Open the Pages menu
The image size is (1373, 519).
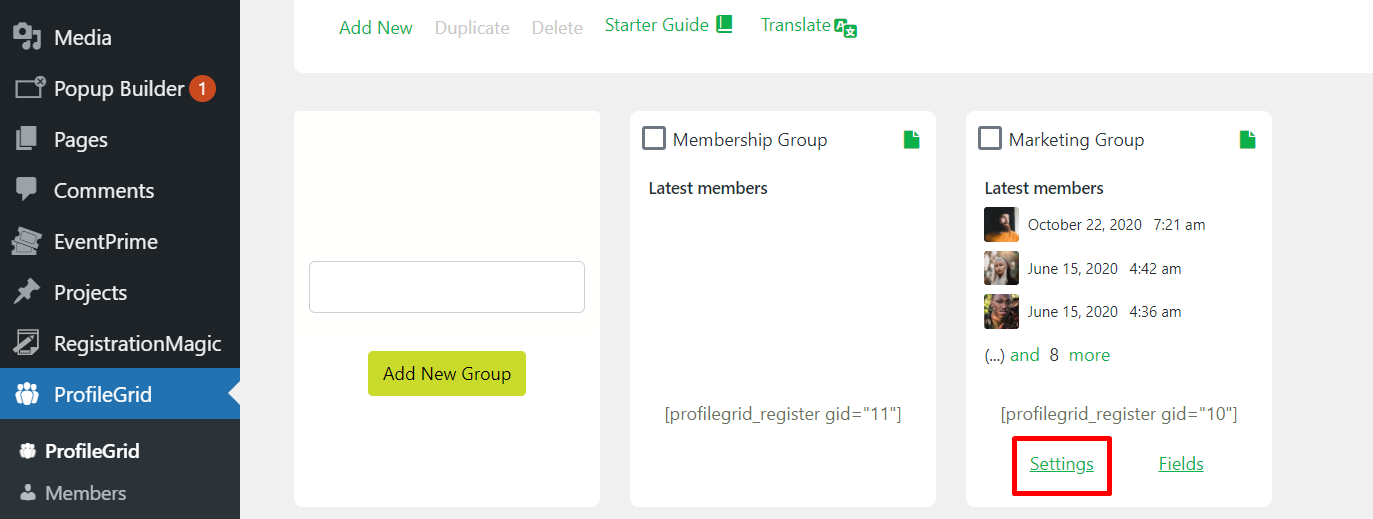tap(120, 140)
